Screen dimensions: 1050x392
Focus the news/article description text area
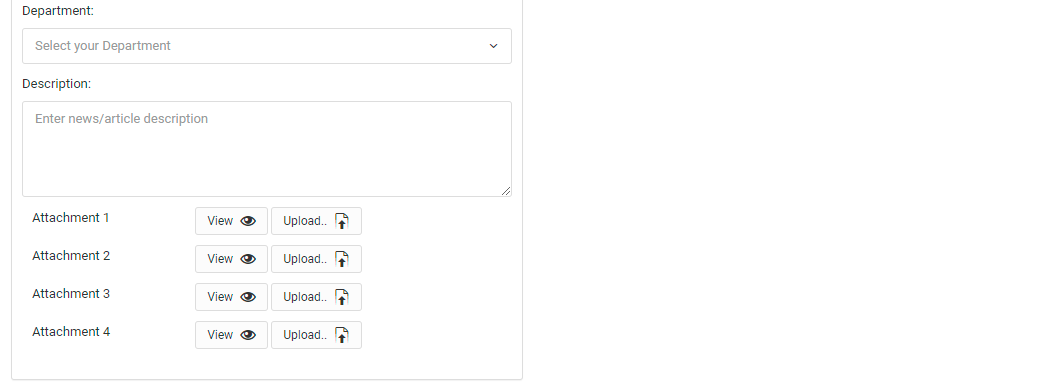[x=267, y=149]
